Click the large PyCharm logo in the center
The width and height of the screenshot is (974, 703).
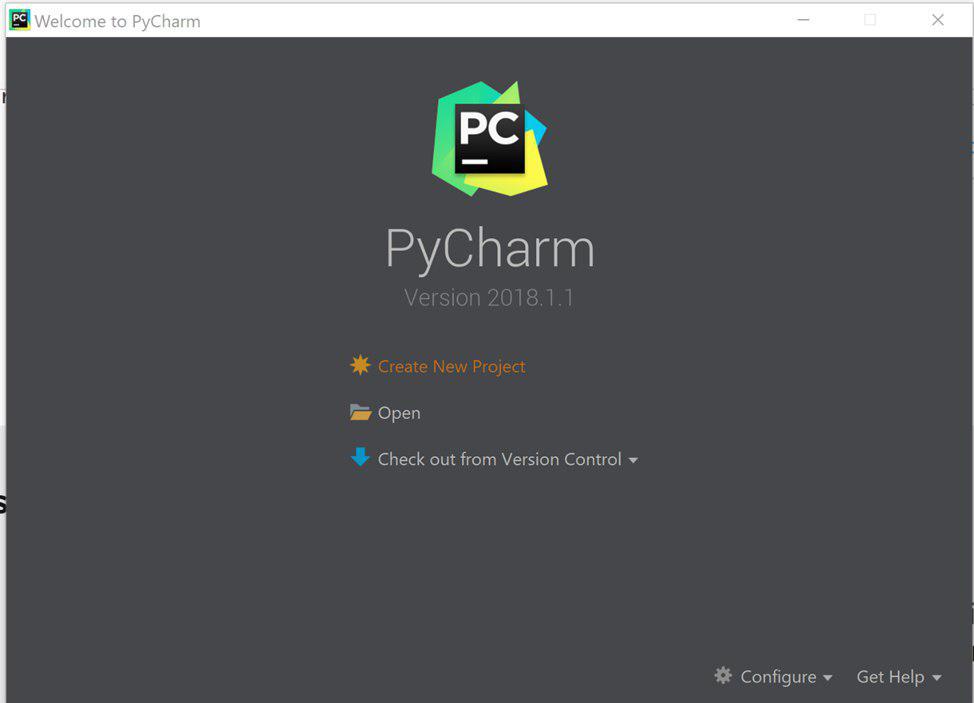tap(489, 138)
